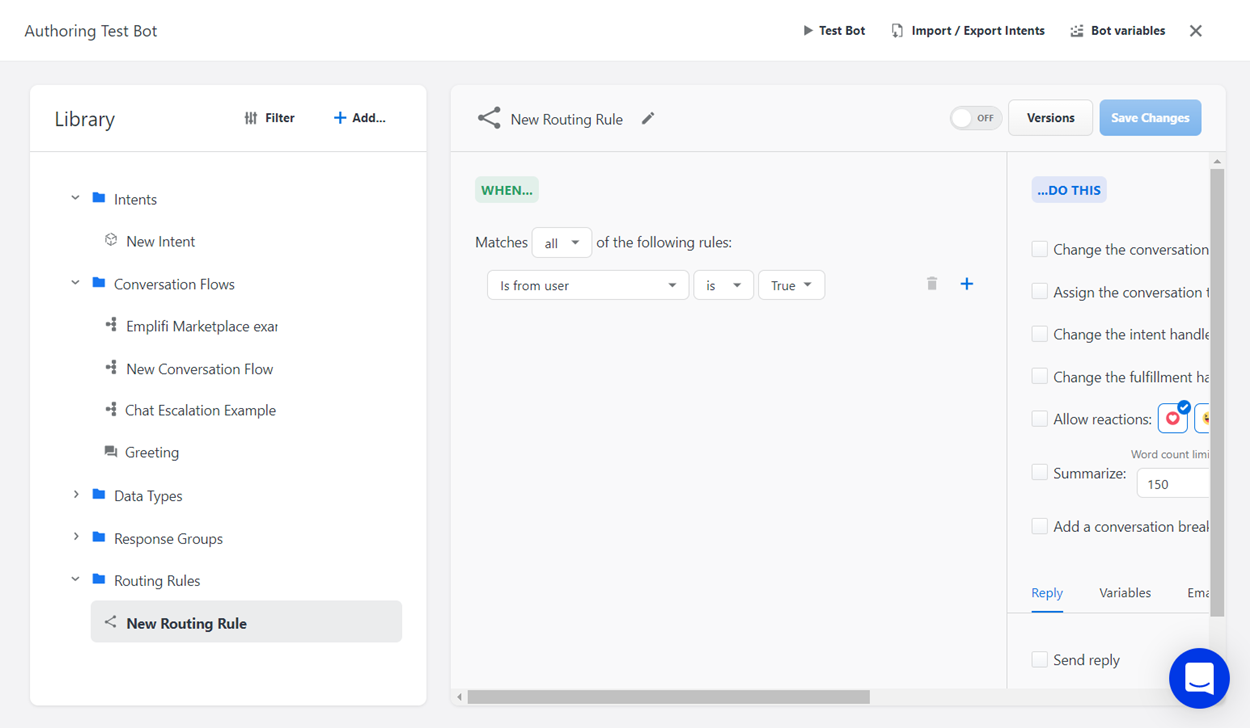Toggle the routing rule OFF switch
Viewport: 1250px width, 728px height.
975,118
